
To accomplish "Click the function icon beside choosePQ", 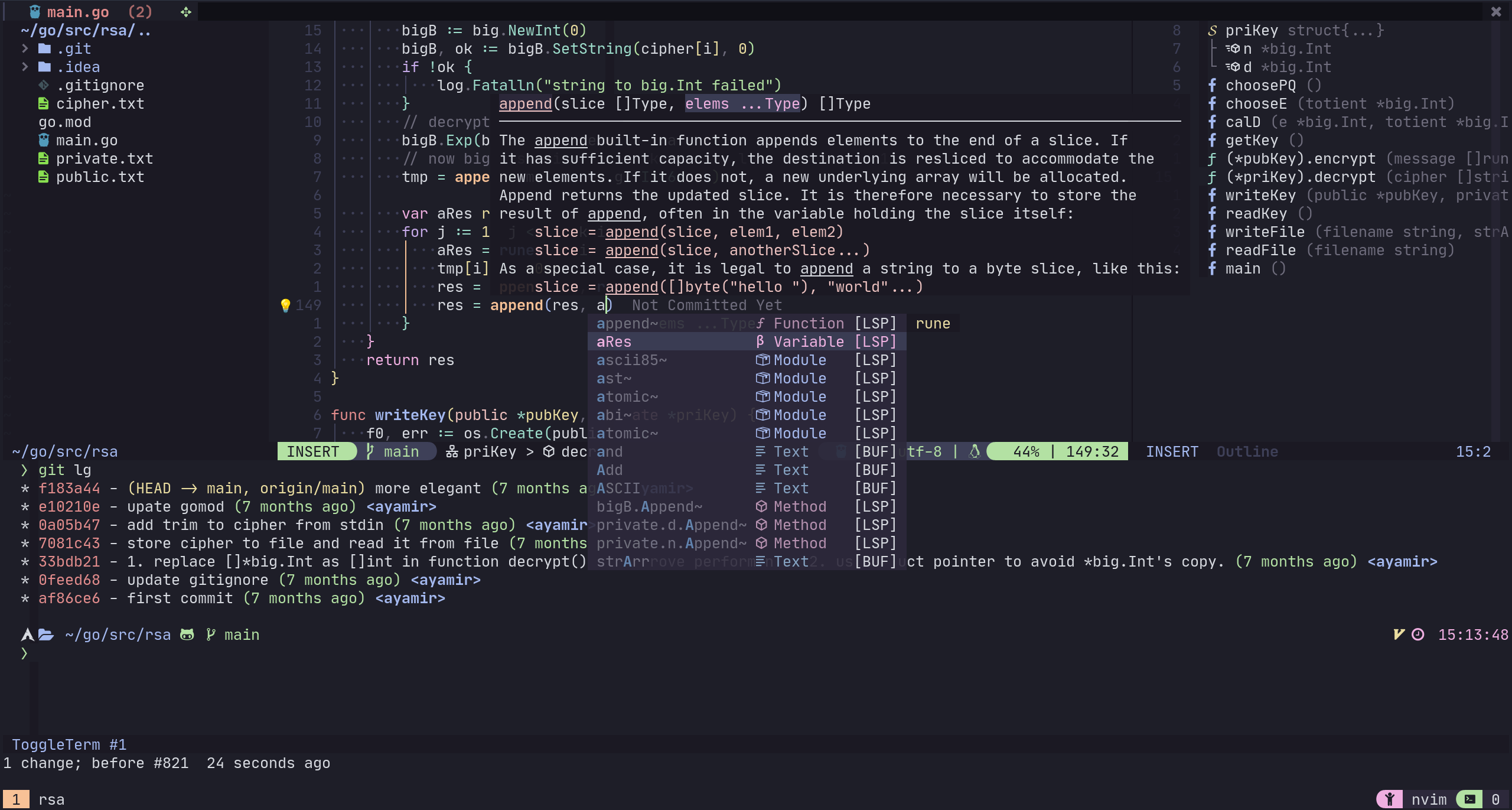I will coord(1212,85).
